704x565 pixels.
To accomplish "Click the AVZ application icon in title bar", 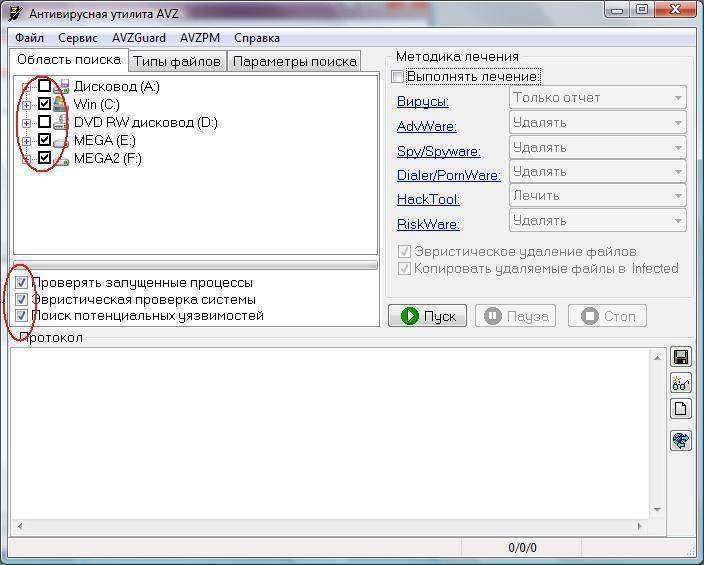I will [x=14, y=12].
